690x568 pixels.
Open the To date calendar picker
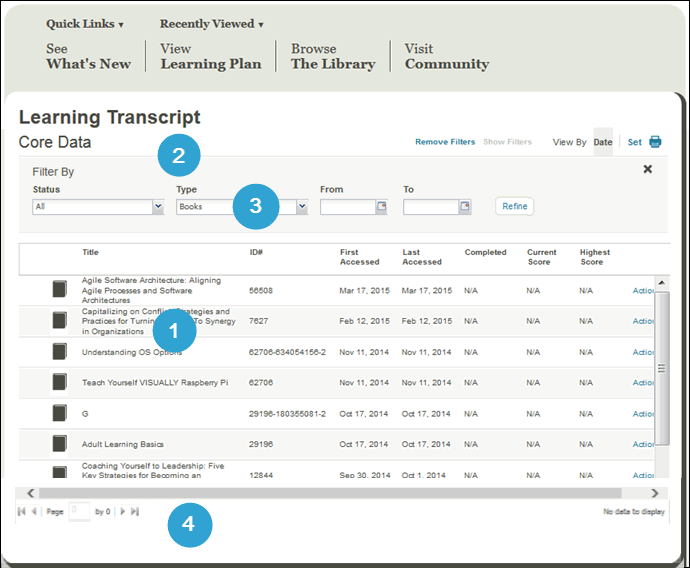[465, 206]
